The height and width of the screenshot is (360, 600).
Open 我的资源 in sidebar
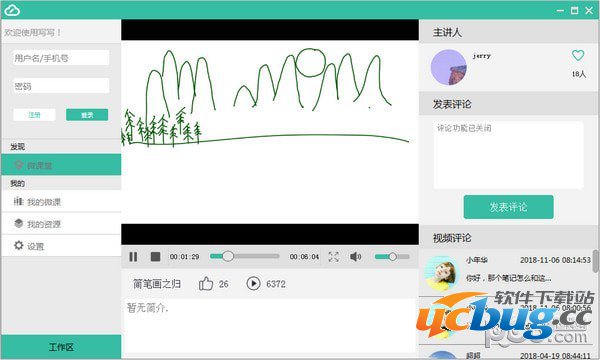tap(61, 224)
